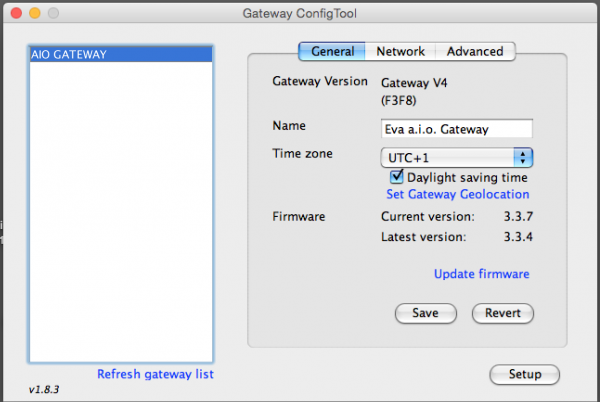Click the Update firmware link

coord(481,274)
